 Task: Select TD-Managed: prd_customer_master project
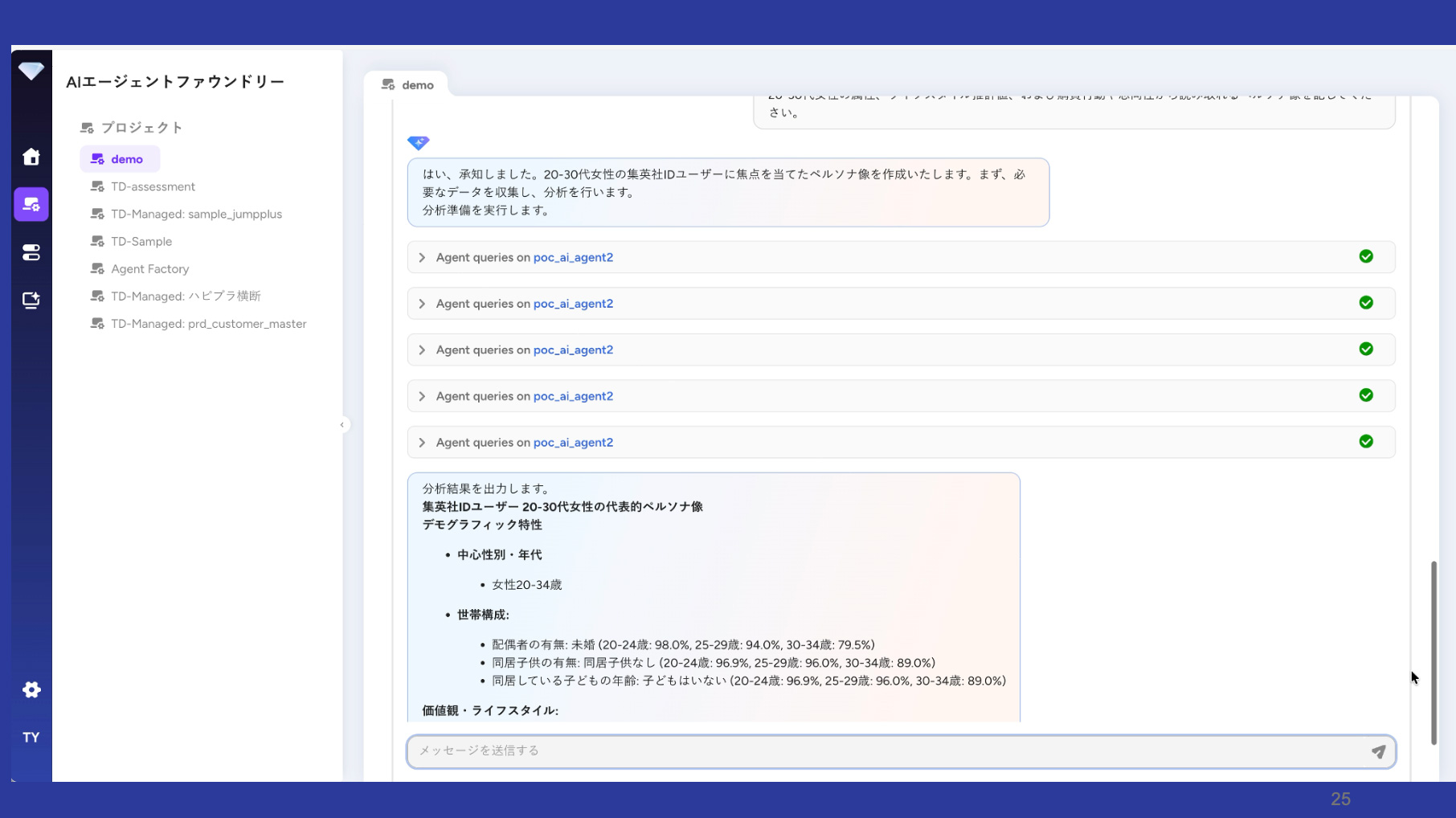pos(208,324)
